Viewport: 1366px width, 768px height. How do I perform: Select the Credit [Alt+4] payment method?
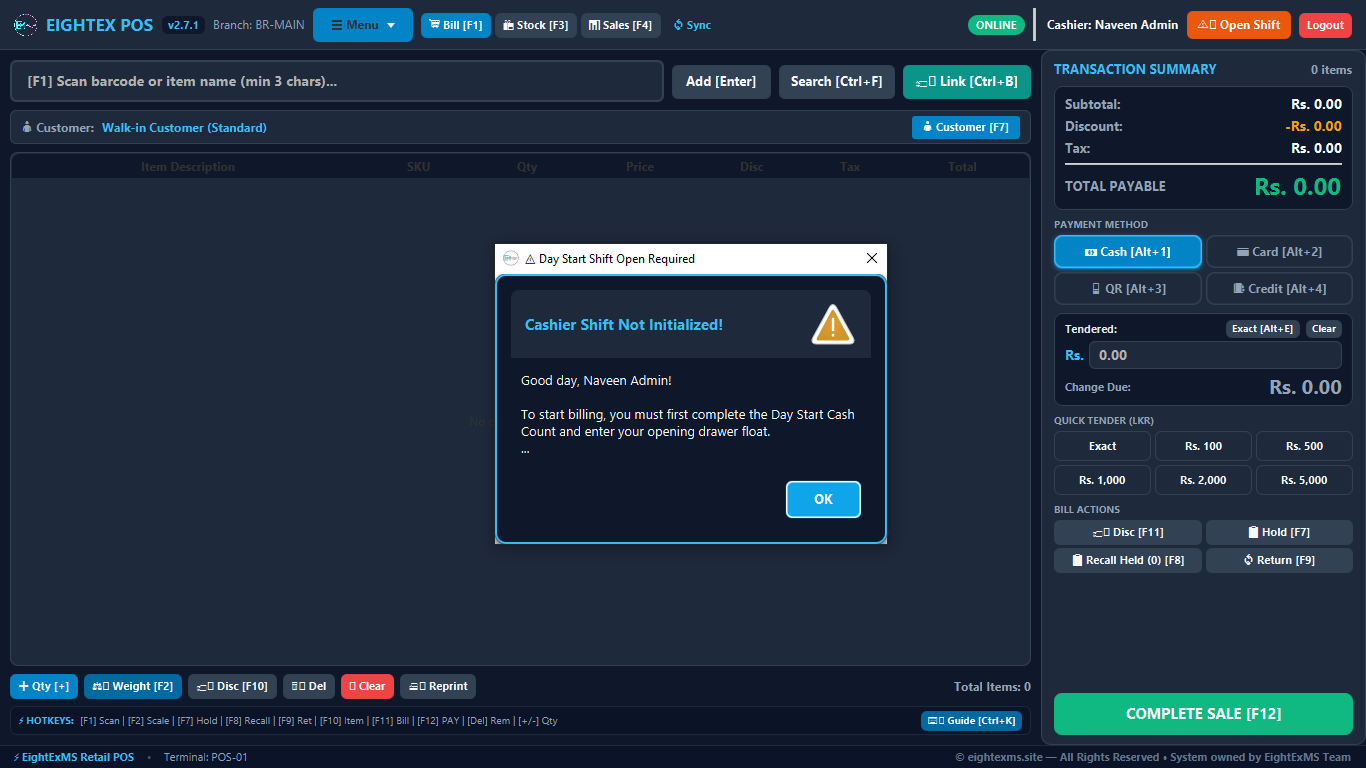(1279, 289)
